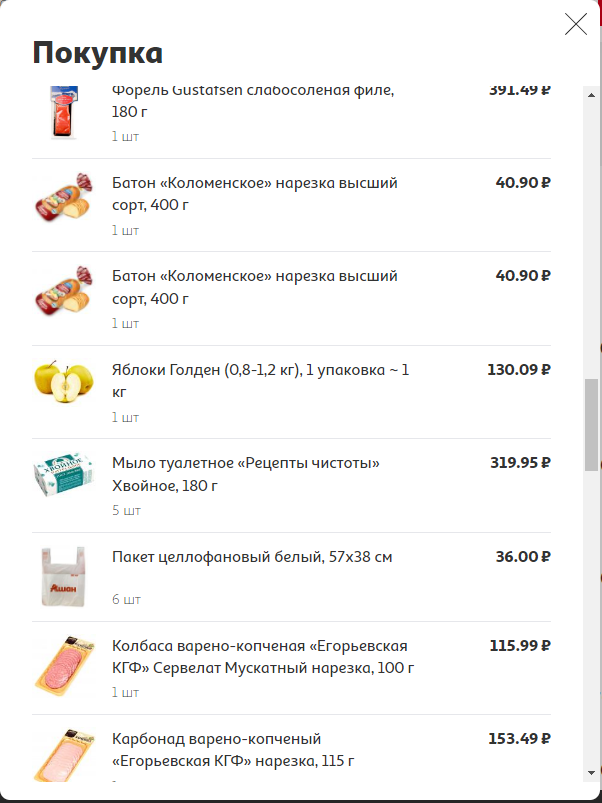Click the Покупка heading
Image resolution: width=602 pixels, height=803 pixels.
coord(98,53)
